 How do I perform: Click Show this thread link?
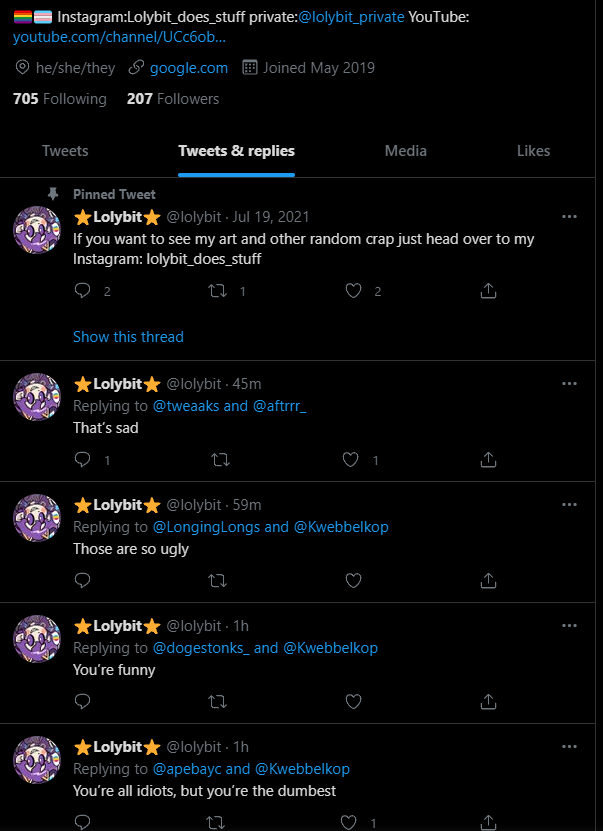tap(128, 337)
